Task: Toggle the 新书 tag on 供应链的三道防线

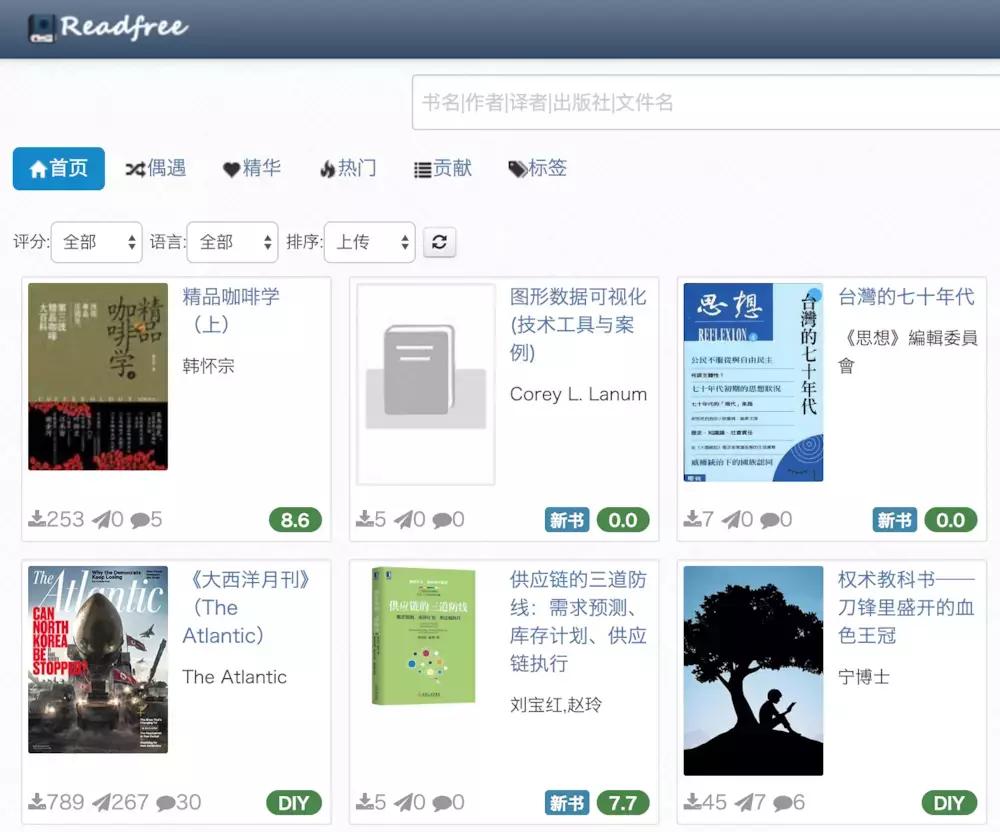Action: (x=565, y=802)
